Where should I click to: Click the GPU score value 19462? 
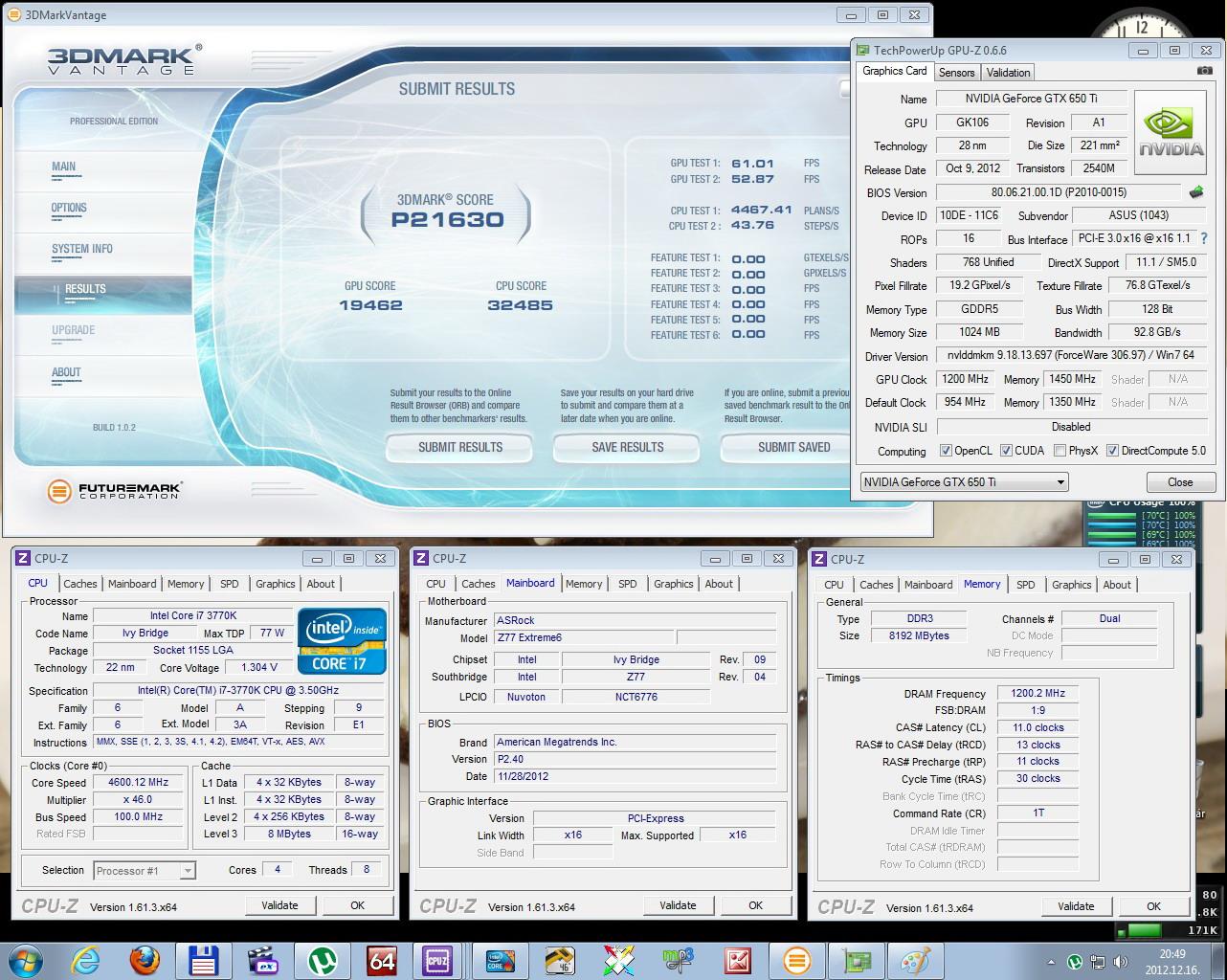point(370,305)
